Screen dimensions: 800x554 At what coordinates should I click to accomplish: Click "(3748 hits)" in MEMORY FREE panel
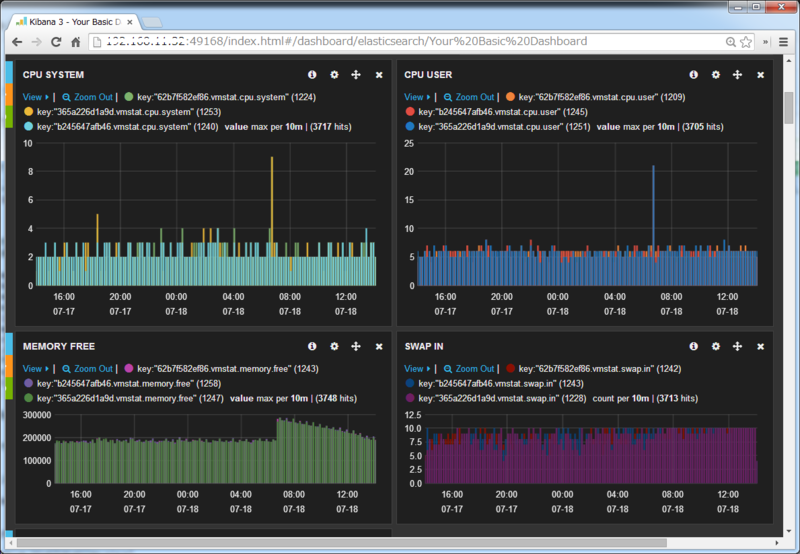click(x=336, y=398)
